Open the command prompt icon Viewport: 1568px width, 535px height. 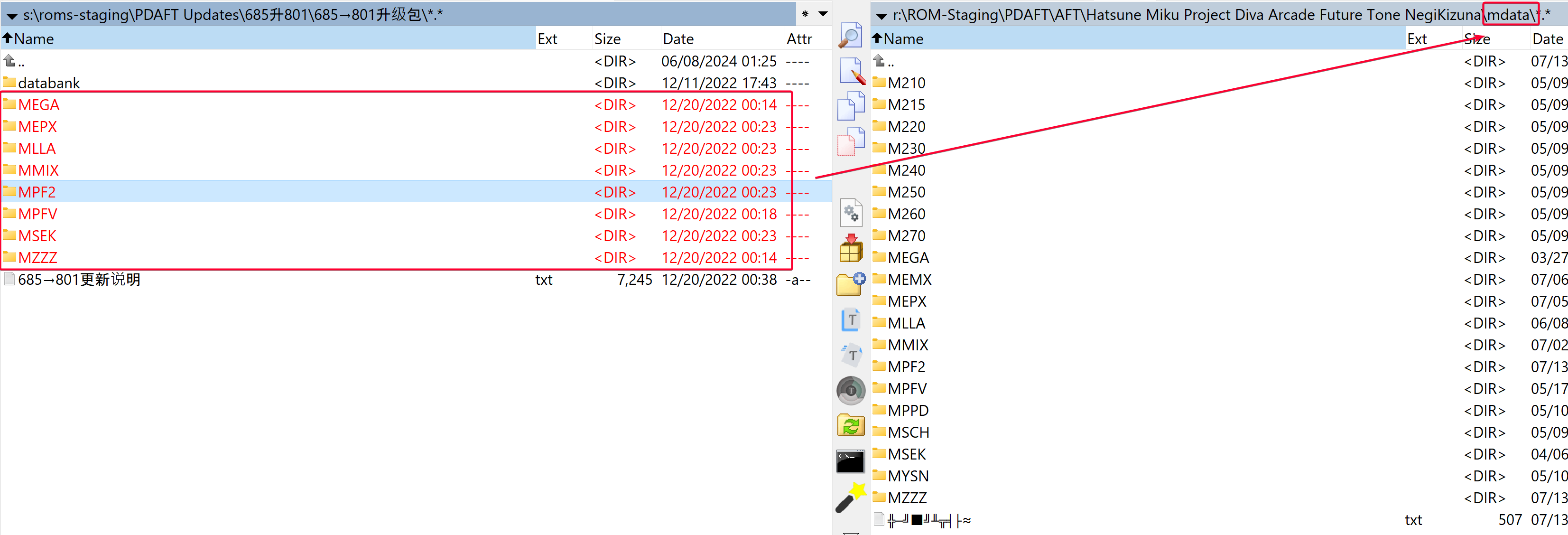pyautogui.click(x=850, y=461)
